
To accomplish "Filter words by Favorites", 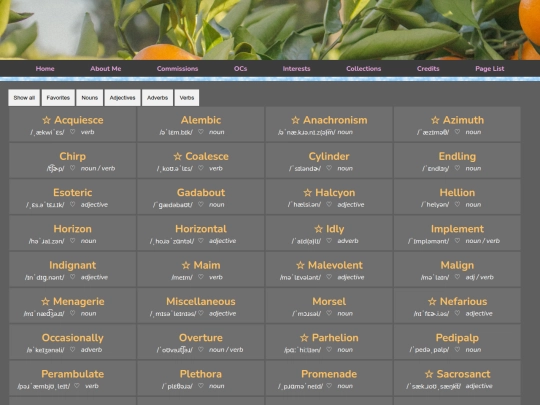I will tap(58, 98).
